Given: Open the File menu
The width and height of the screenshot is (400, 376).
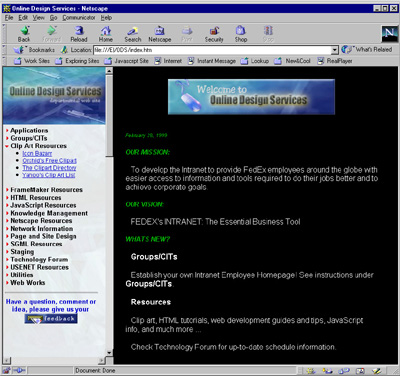Looking at the screenshot, I should point(9,18).
